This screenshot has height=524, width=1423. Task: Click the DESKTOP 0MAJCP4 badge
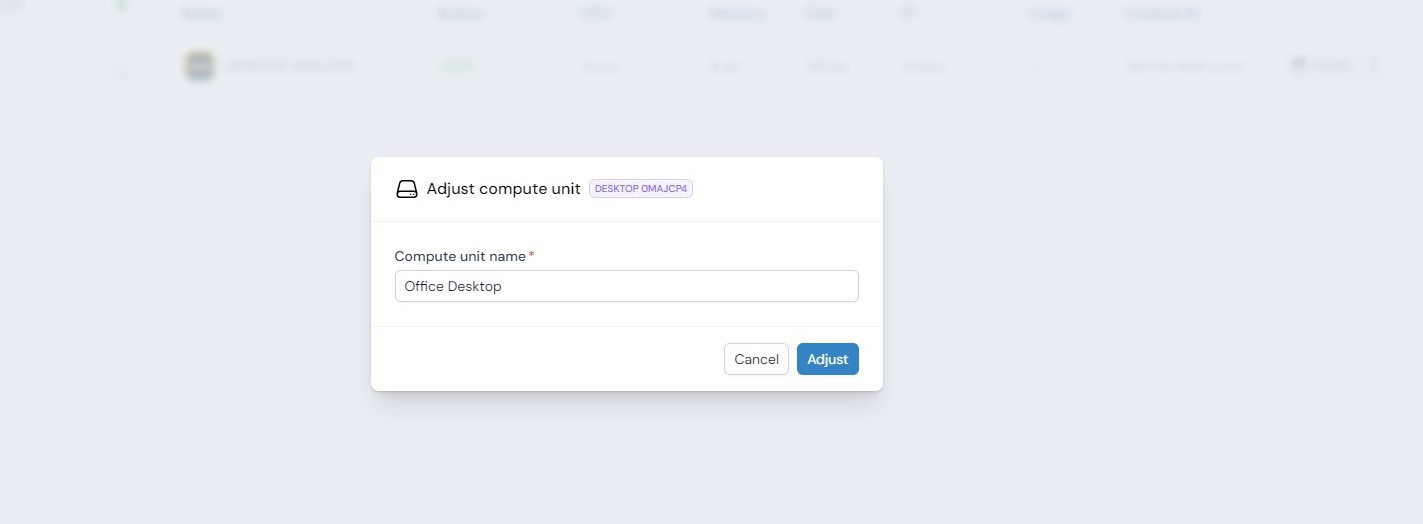pyautogui.click(x=641, y=188)
